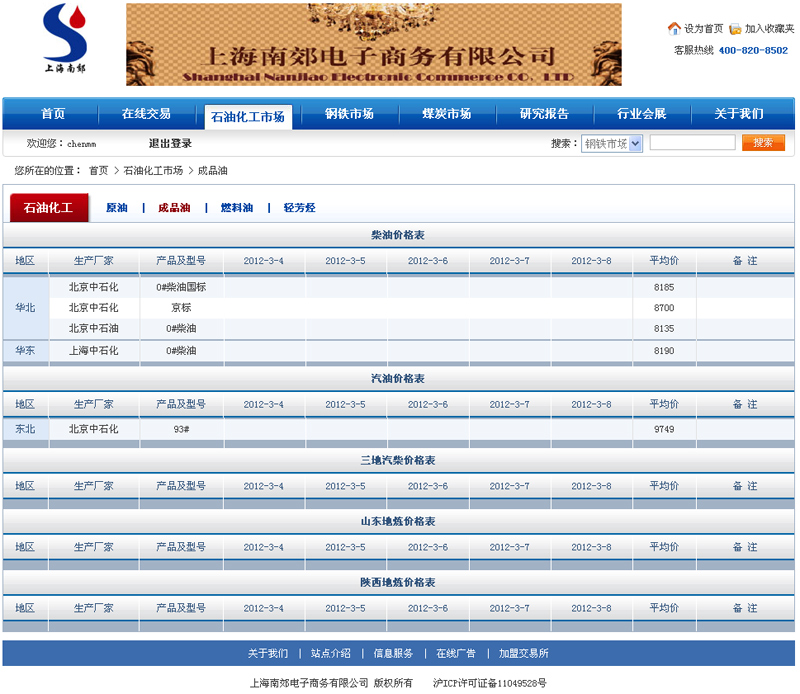Click the orange 搜索 button

763,142
